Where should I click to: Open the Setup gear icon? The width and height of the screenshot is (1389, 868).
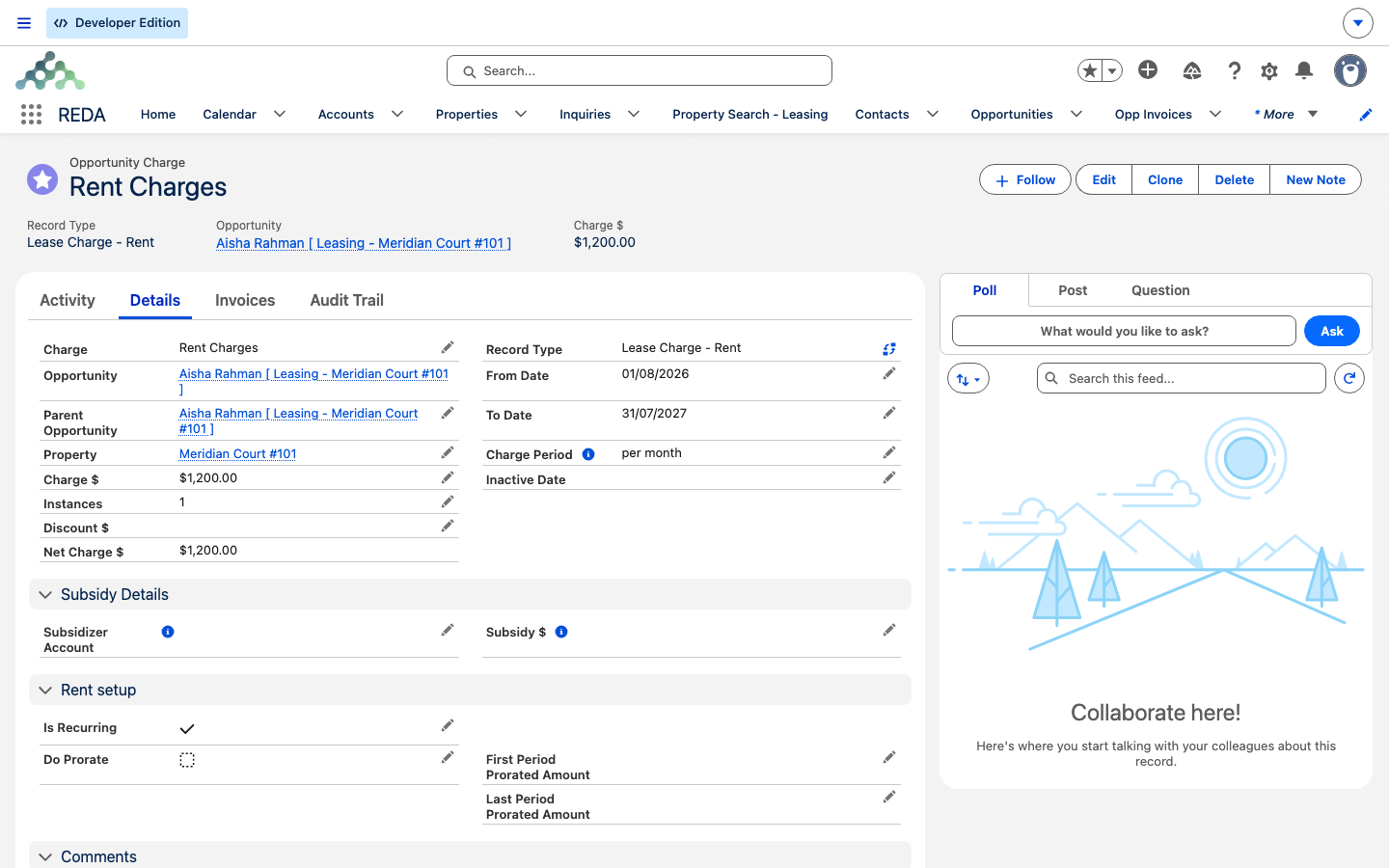click(x=1269, y=70)
